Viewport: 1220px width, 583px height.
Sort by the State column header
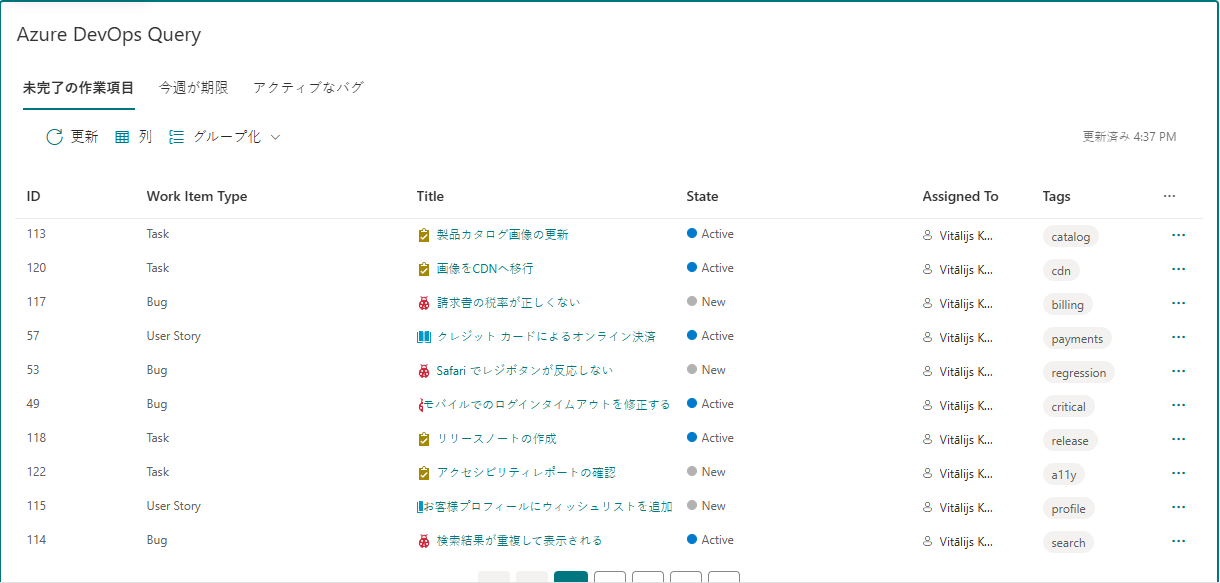click(x=702, y=197)
